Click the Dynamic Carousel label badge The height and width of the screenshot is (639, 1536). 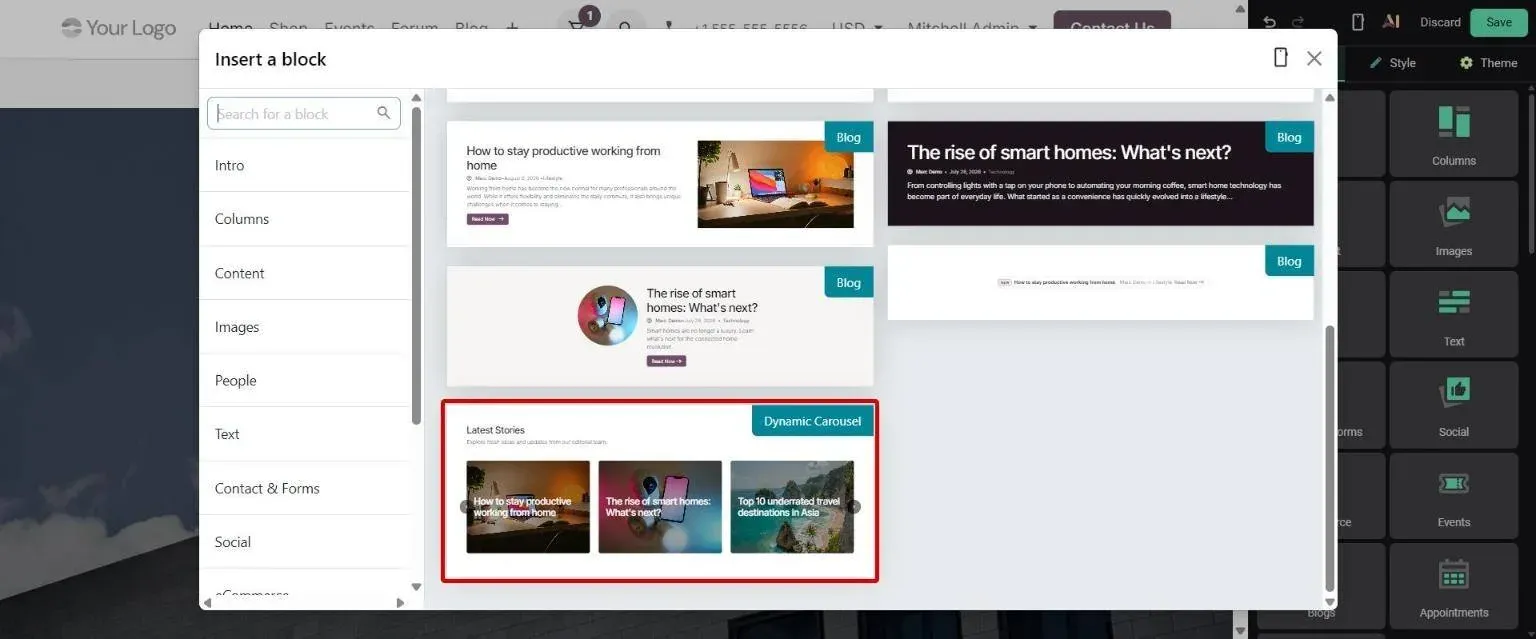coord(812,421)
